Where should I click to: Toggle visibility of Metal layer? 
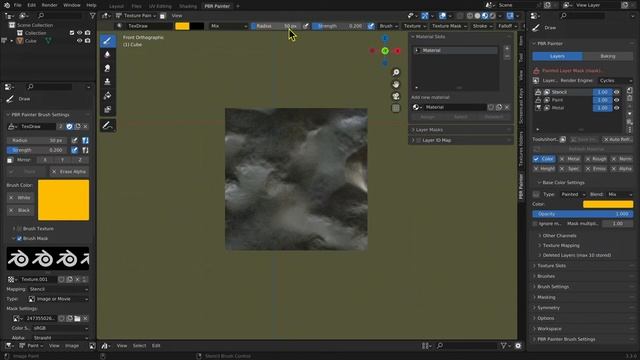point(617,108)
